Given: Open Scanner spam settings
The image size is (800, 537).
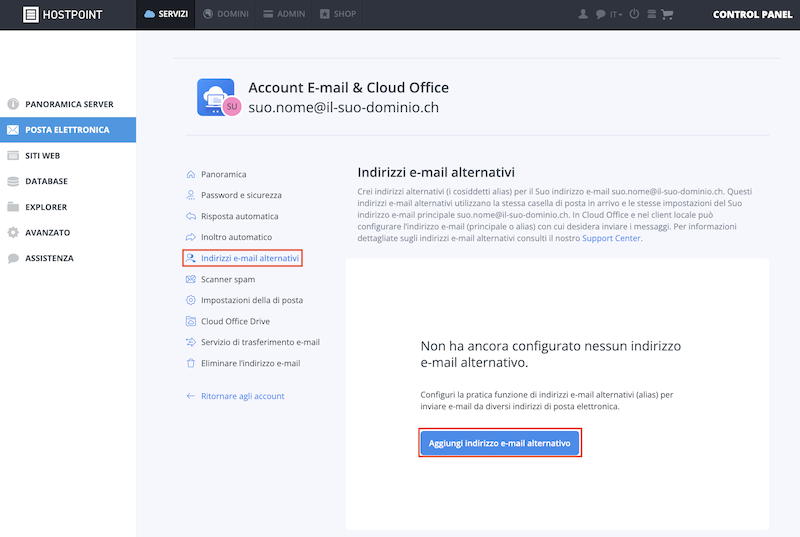Looking at the screenshot, I should pyautogui.click(x=228, y=279).
